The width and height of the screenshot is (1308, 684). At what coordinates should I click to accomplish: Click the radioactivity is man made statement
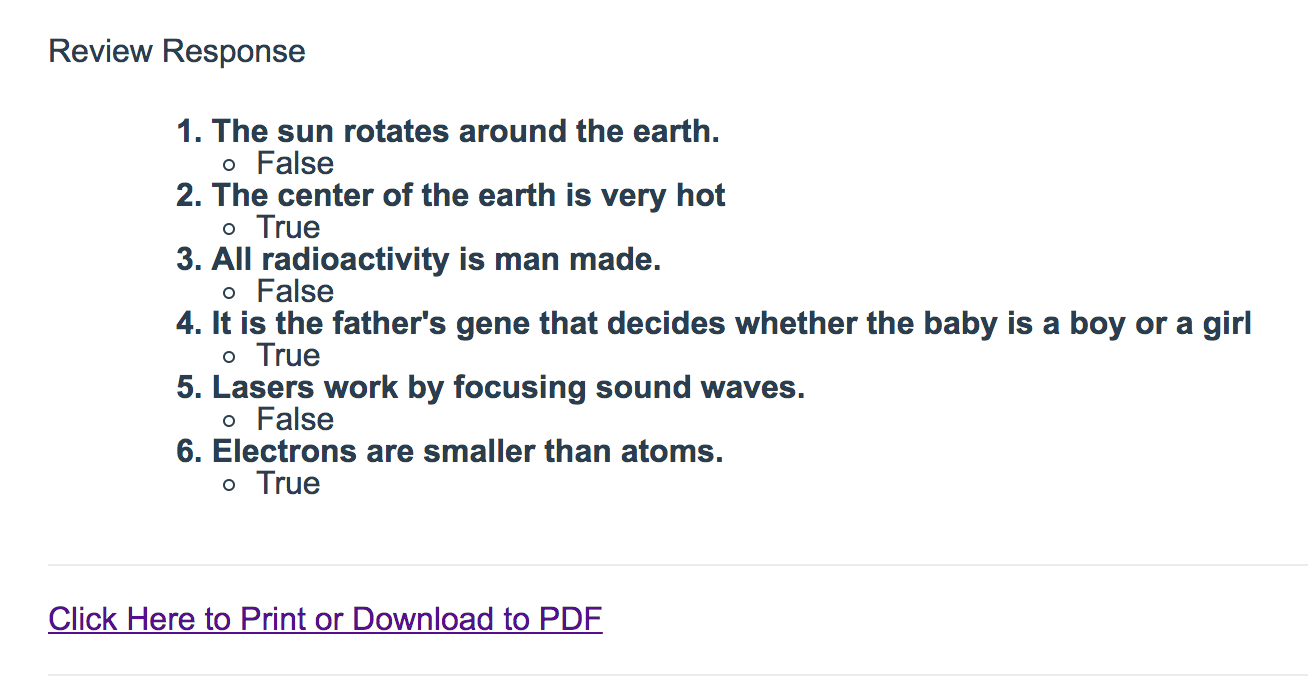(436, 259)
